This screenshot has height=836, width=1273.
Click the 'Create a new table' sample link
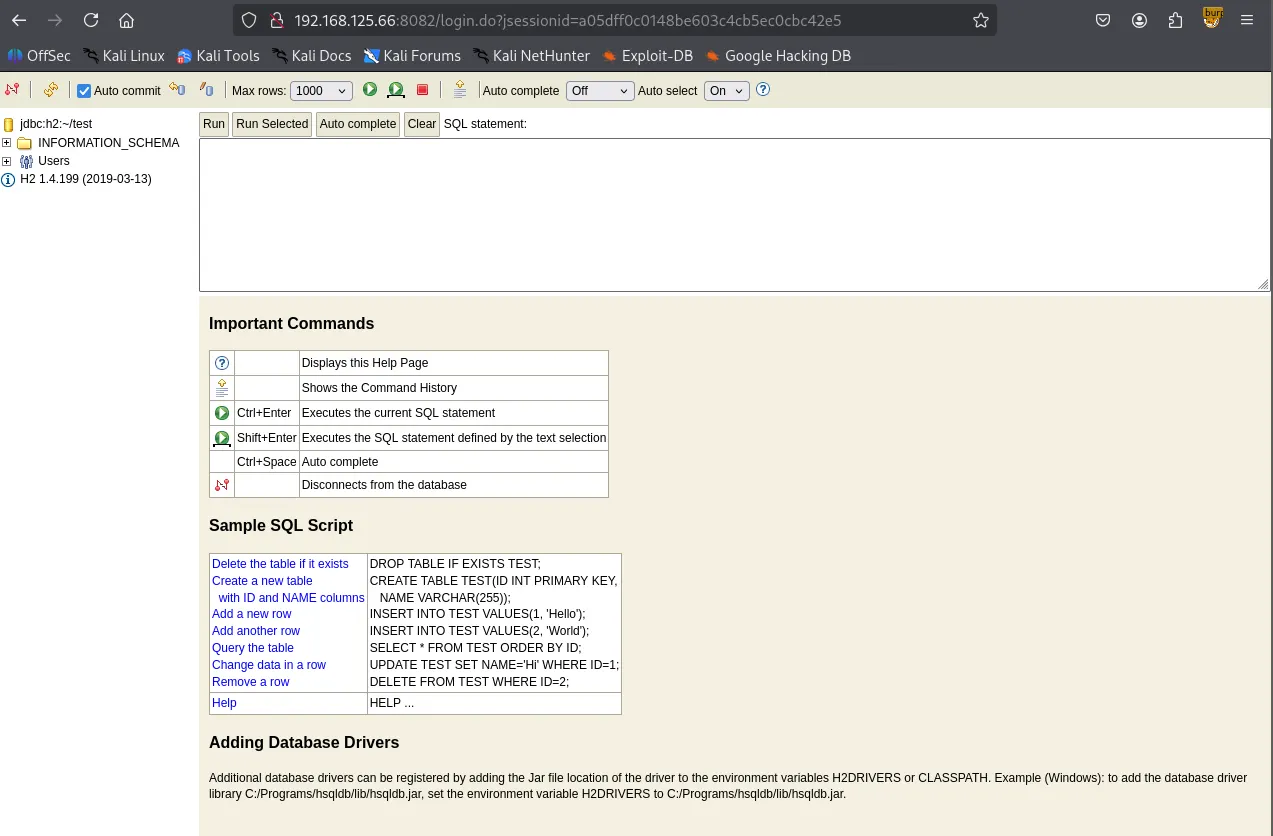pos(262,581)
